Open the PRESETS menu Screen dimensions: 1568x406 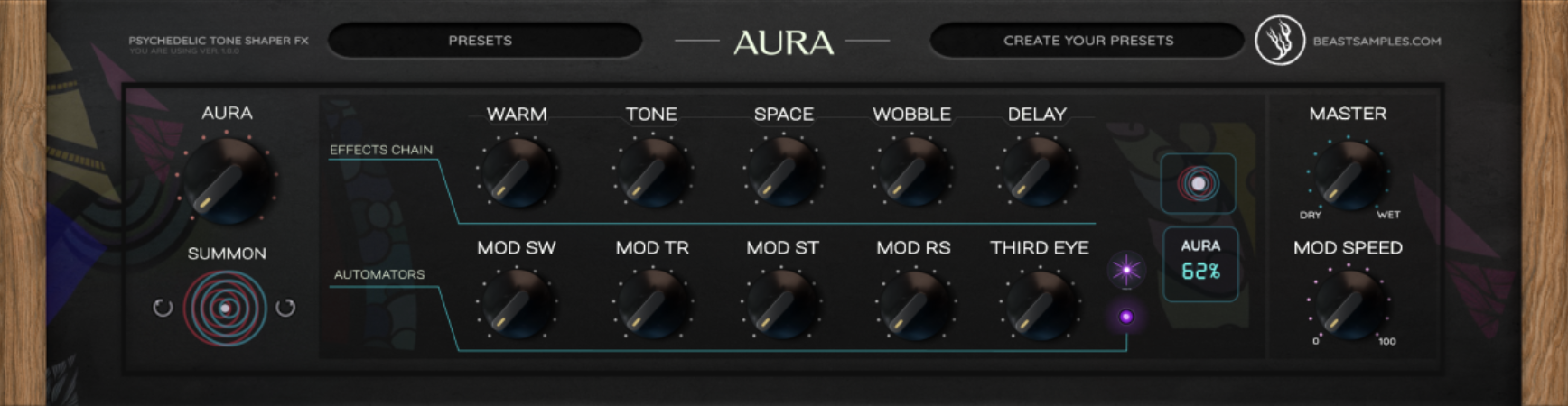484,41
